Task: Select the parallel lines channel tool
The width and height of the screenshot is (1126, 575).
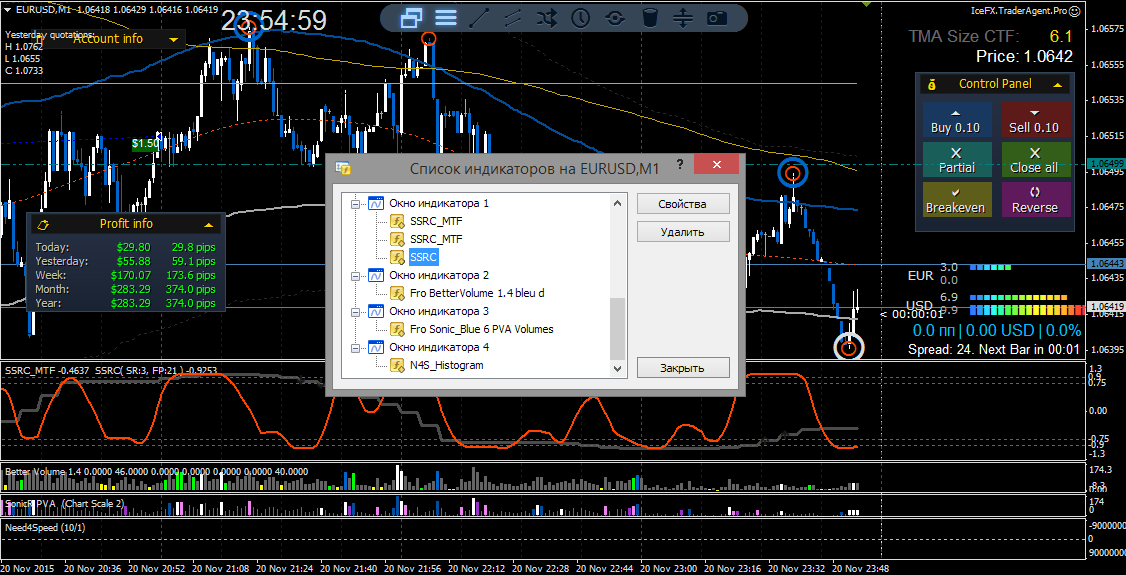Action: pyautogui.click(x=513, y=17)
